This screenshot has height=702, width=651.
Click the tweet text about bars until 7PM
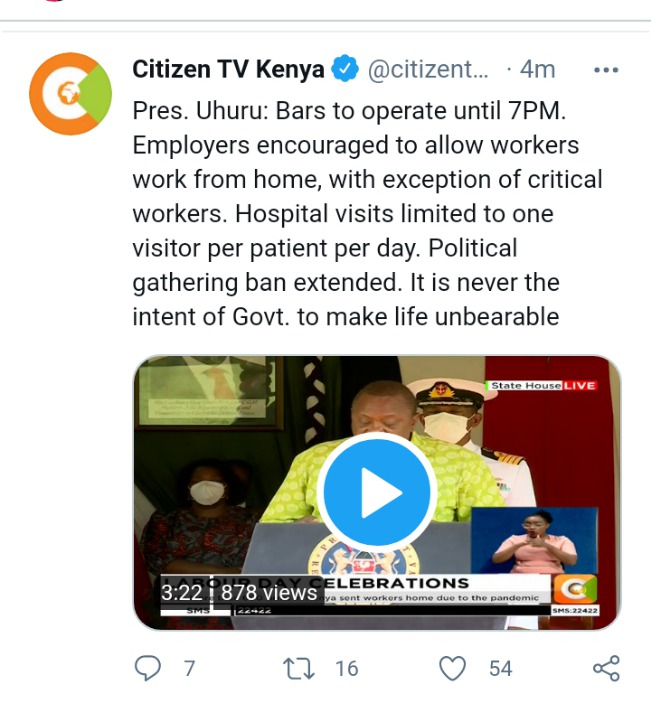click(x=368, y=214)
